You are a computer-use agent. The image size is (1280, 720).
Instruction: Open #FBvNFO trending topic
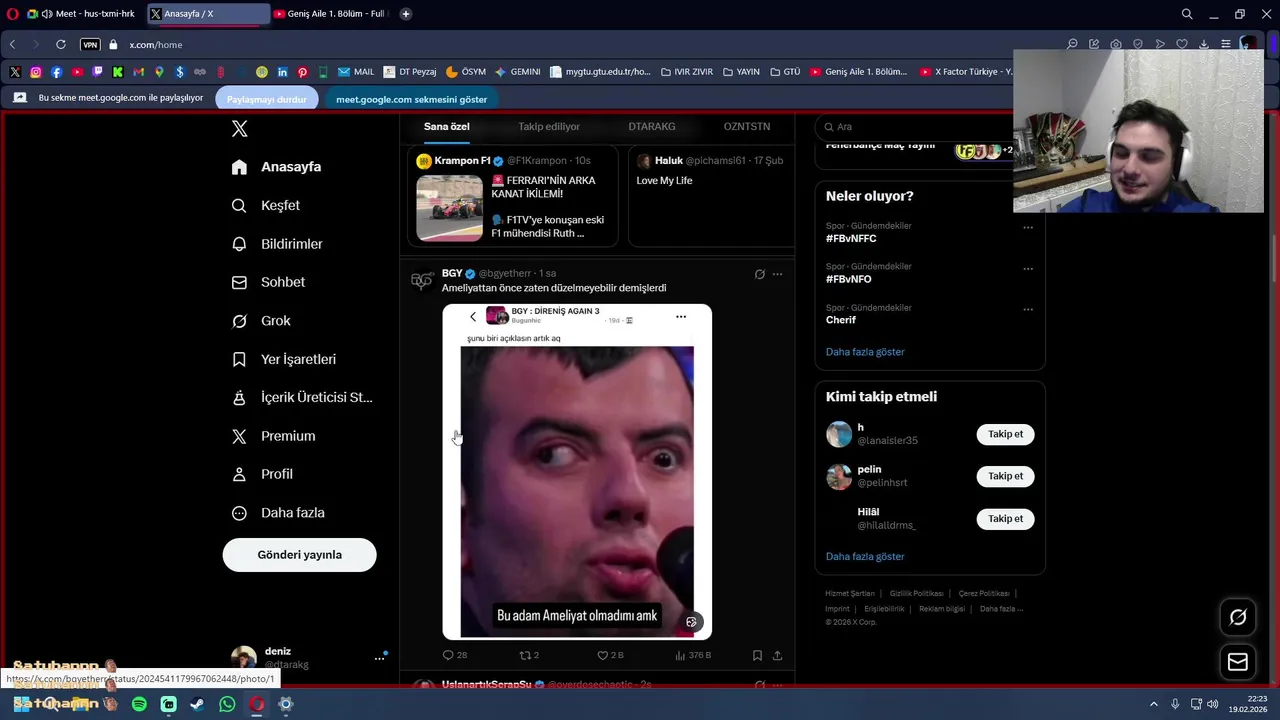tap(848, 279)
